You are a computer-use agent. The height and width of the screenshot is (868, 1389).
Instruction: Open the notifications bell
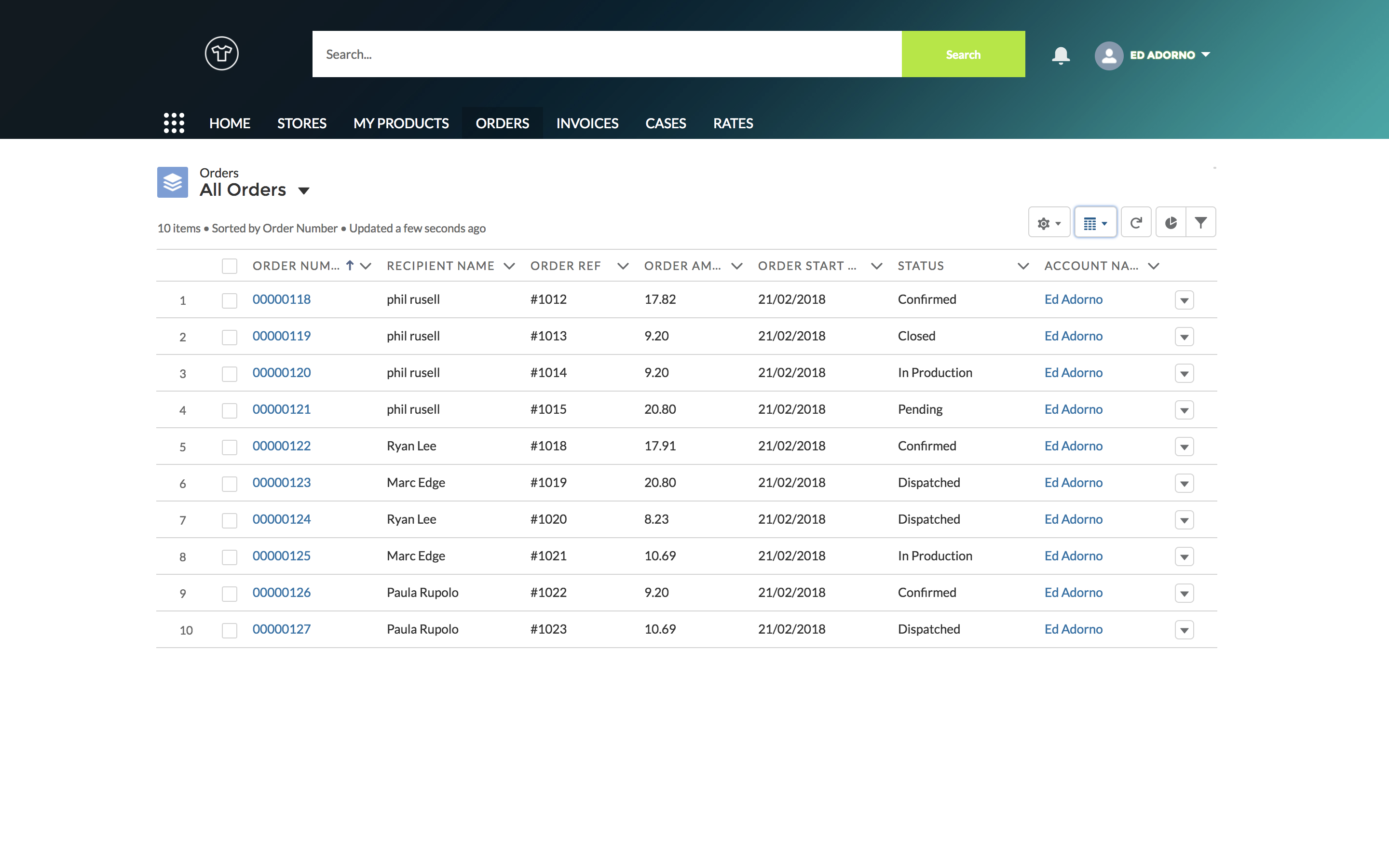[1060, 55]
